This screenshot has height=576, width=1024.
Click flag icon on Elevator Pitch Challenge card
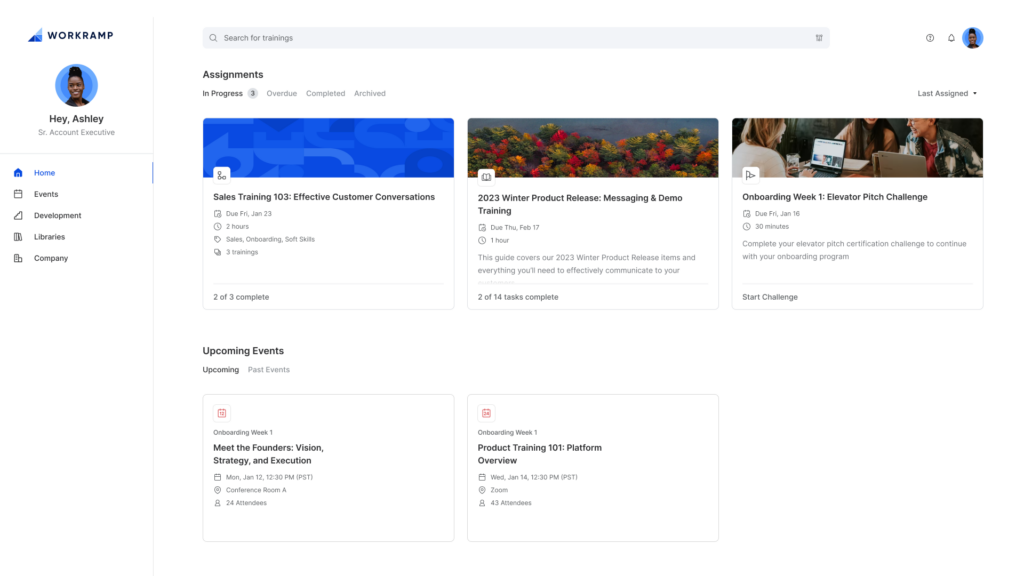(x=751, y=175)
